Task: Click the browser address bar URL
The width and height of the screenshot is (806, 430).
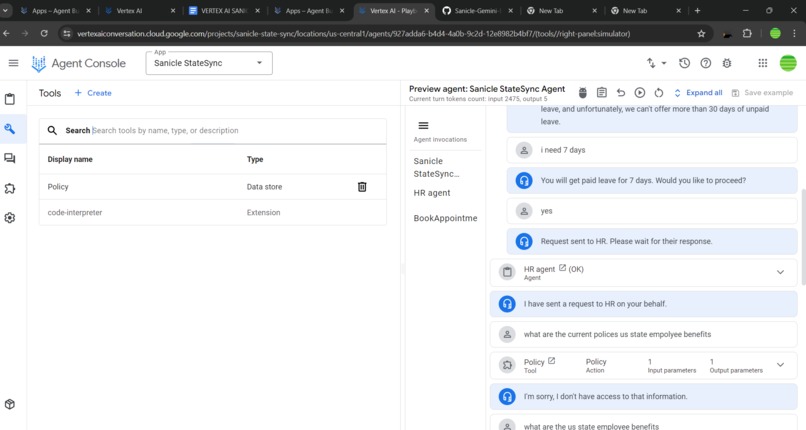Action: [354, 33]
